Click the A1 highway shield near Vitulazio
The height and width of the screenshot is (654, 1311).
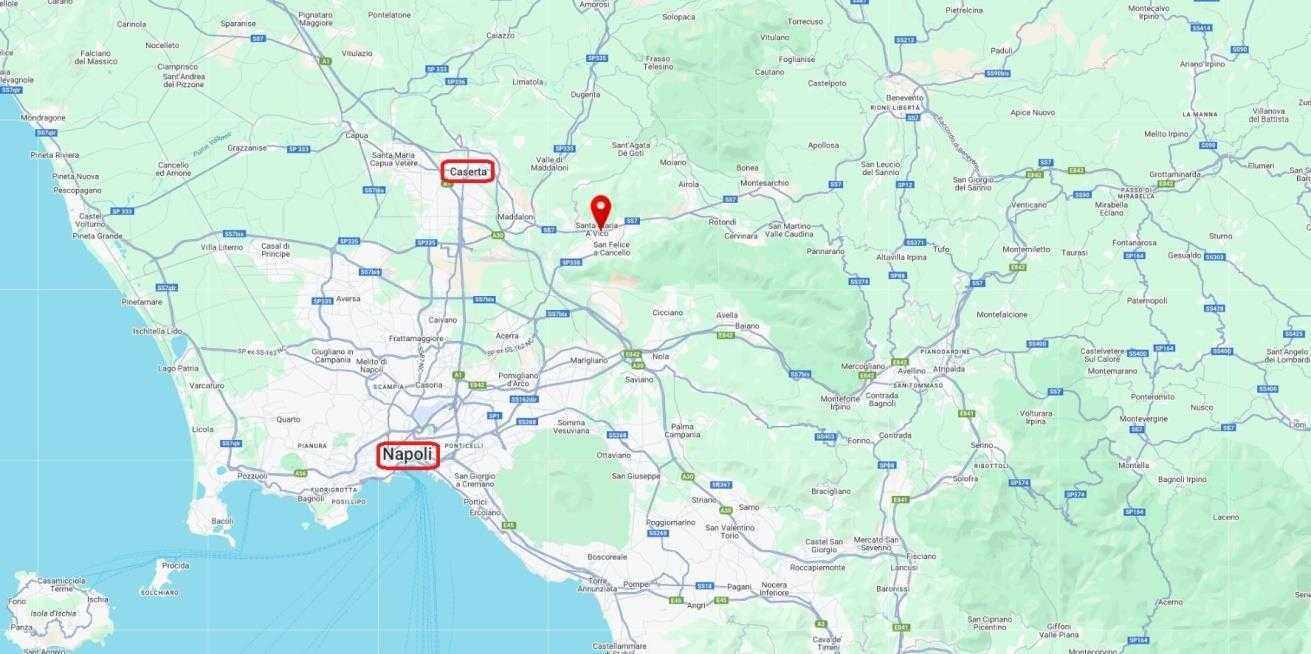[x=325, y=61]
